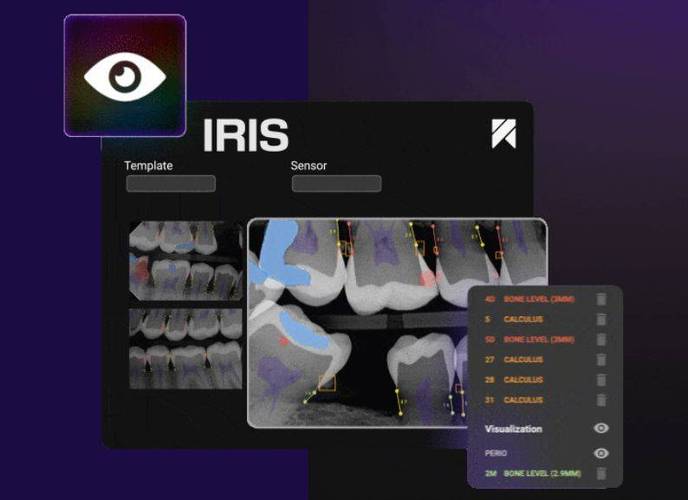This screenshot has height=500, width=688.
Task: Delete the 28 Calculus finding
Action: 601,380
